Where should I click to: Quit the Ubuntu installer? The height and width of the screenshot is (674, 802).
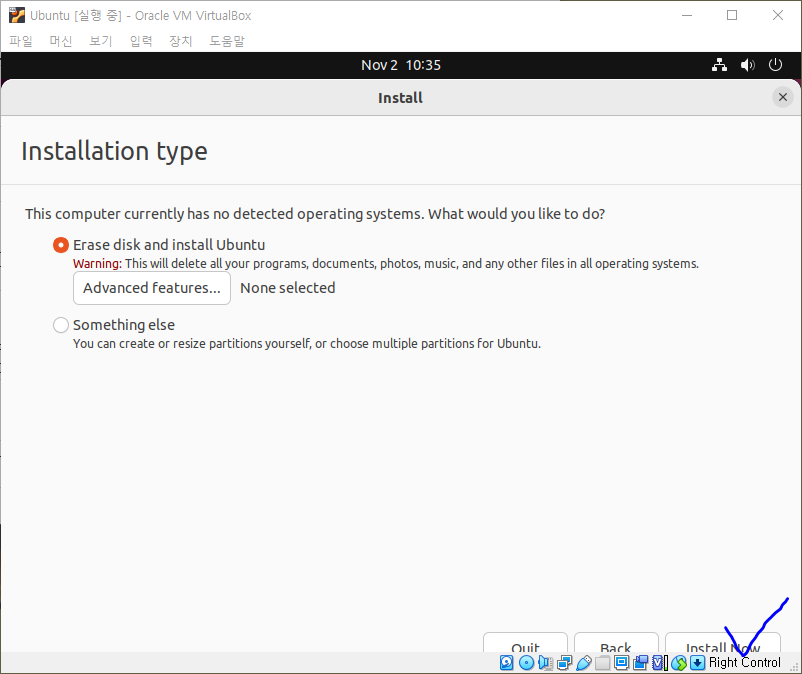tap(525, 643)
